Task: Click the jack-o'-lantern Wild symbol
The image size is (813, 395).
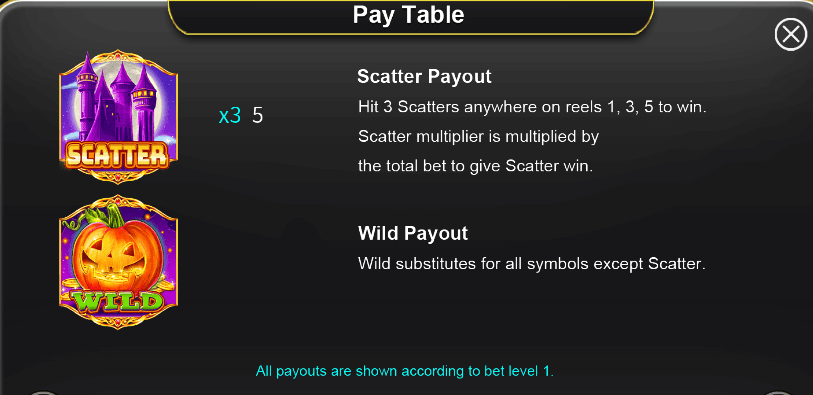Action: click(x=119, y=262)
